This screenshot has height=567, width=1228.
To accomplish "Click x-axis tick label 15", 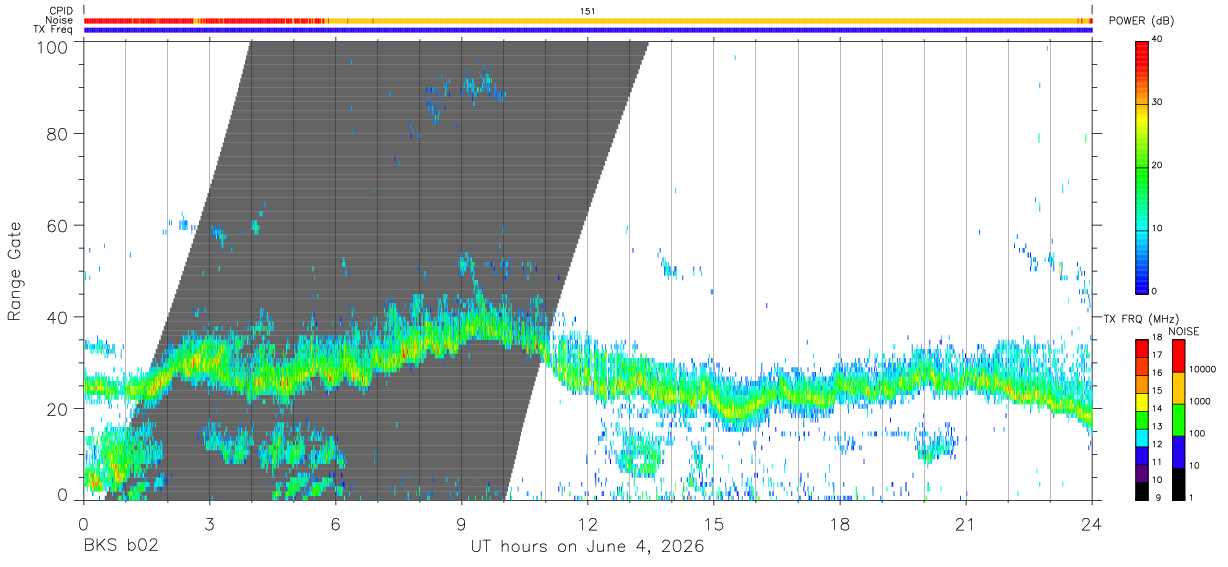I will (x=714, y=524).
